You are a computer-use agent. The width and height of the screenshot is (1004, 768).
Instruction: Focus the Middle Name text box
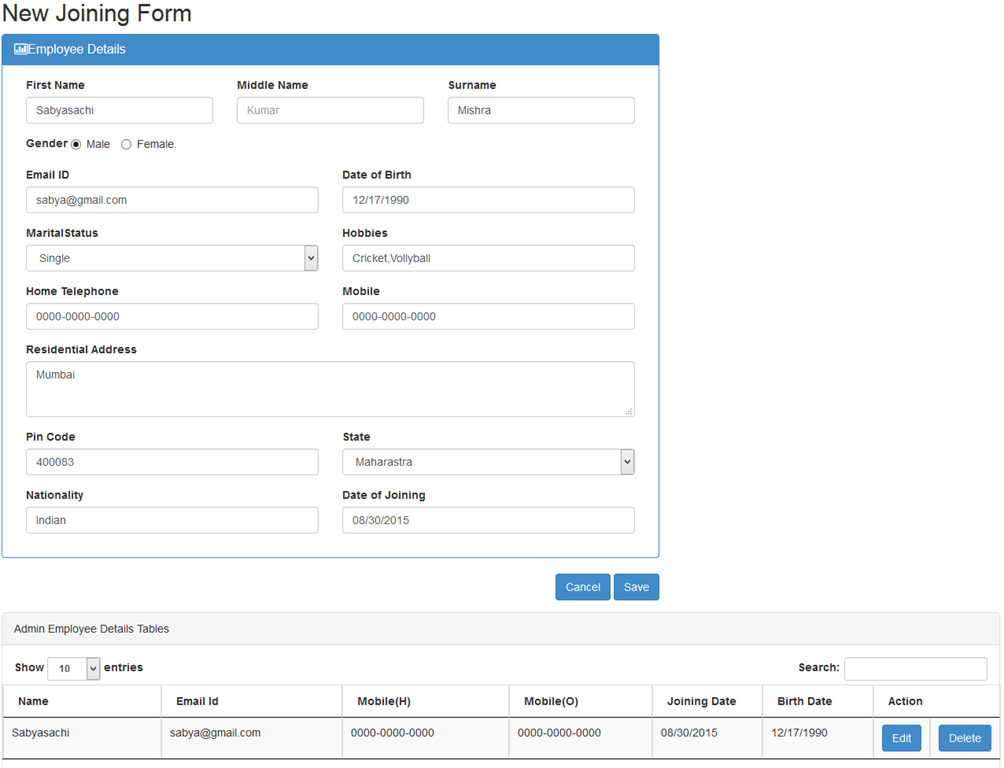click(330, 110)
